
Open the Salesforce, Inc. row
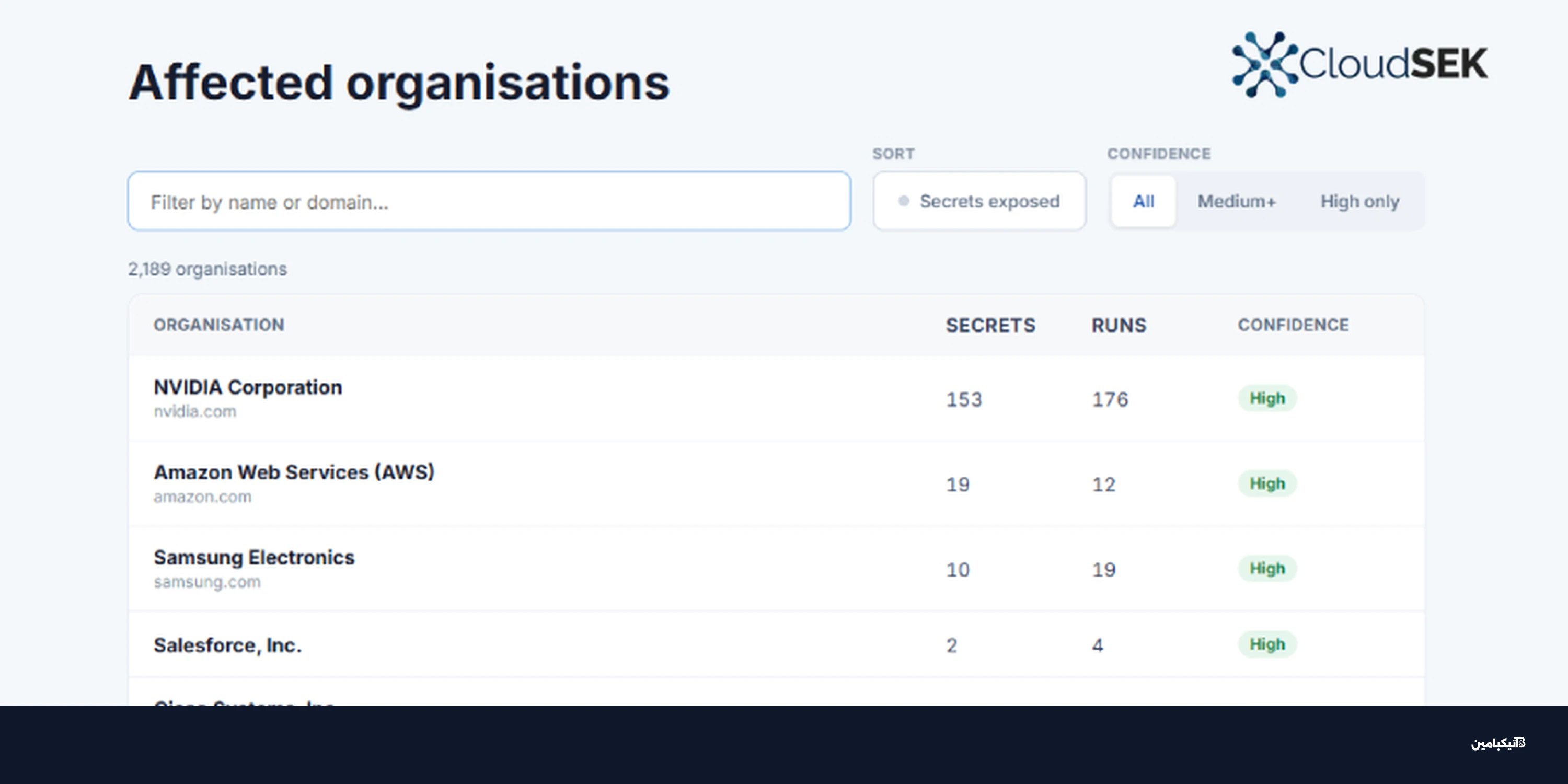776,644
